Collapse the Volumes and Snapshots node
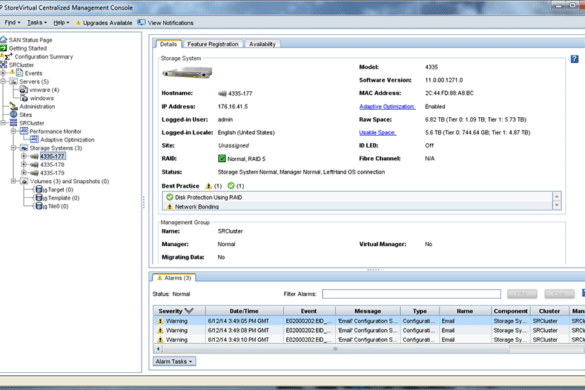This screenshot has width=585, height=390. pos(13,181)
